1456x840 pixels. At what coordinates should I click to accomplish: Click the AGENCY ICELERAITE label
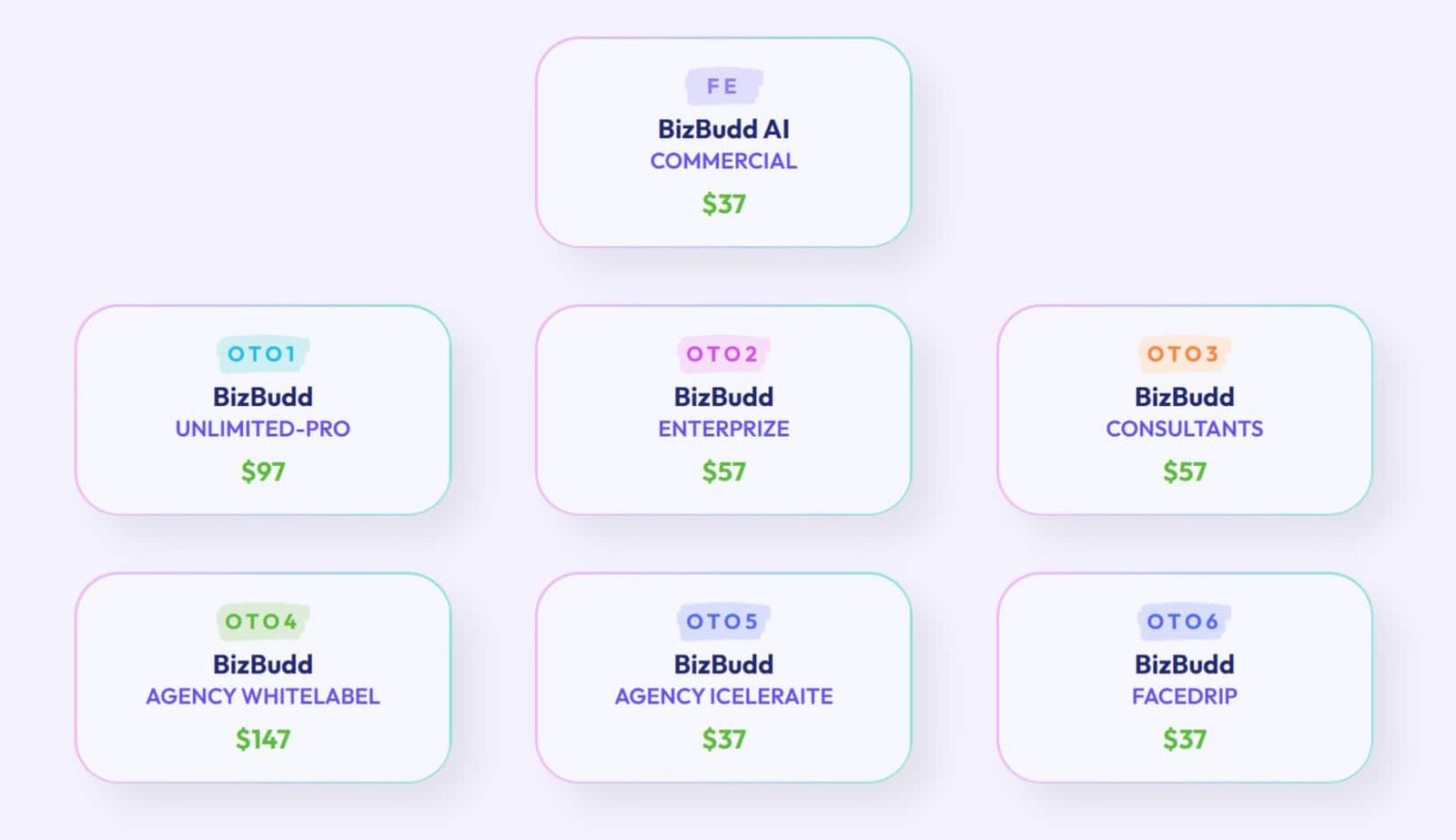pos(723,696)
